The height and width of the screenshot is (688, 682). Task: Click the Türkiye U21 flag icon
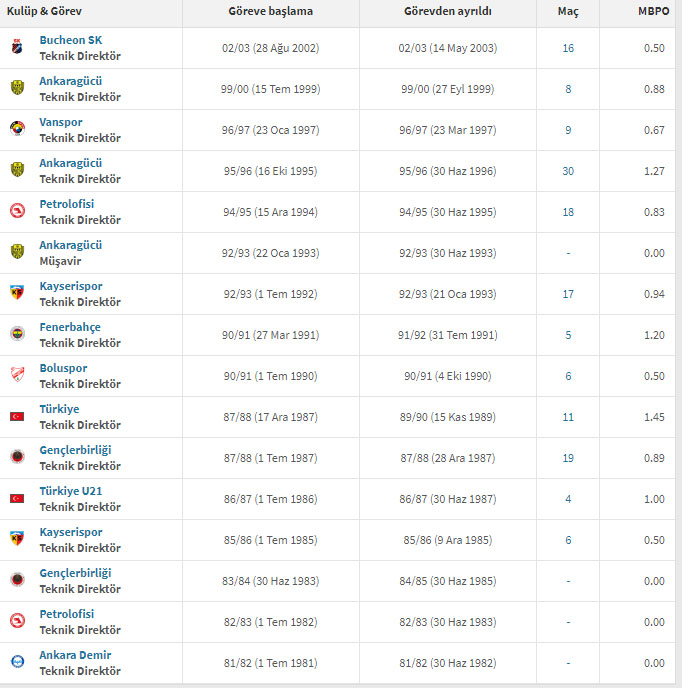click(17, 498)
